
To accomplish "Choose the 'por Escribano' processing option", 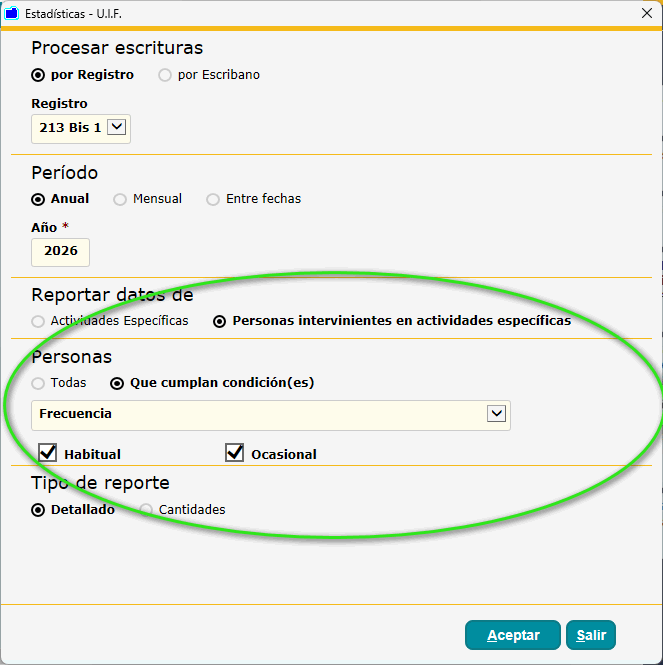I will click(166, 75).
